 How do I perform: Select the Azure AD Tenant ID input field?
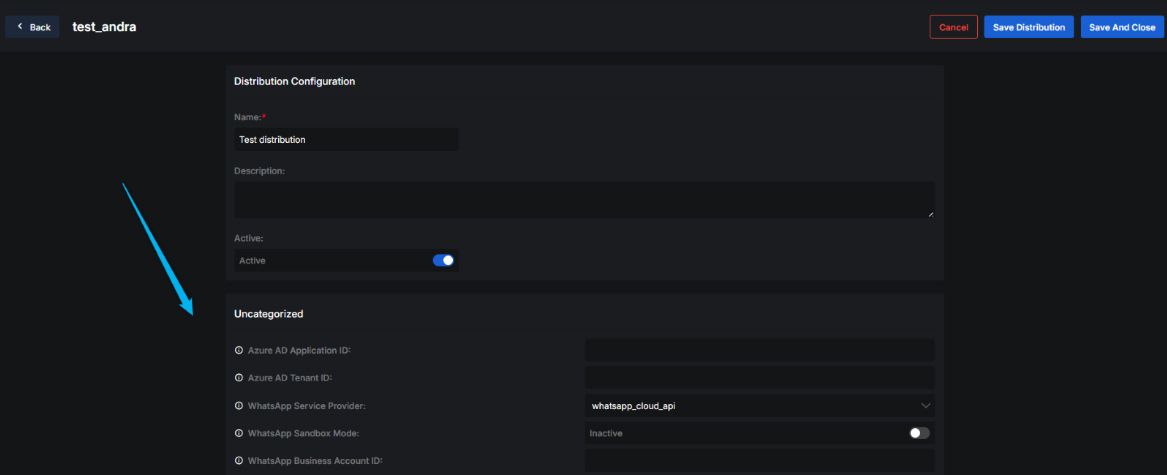[x=760, y=378]
